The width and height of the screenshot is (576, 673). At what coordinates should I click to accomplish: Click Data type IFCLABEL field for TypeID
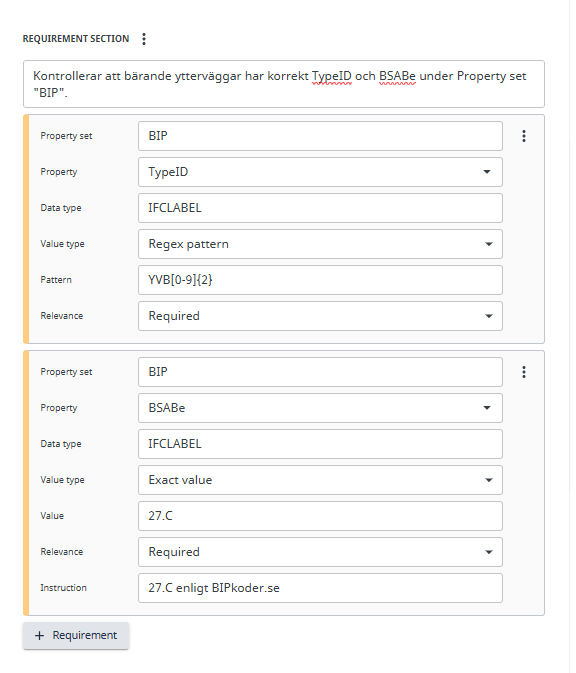(x=320, y=208)
